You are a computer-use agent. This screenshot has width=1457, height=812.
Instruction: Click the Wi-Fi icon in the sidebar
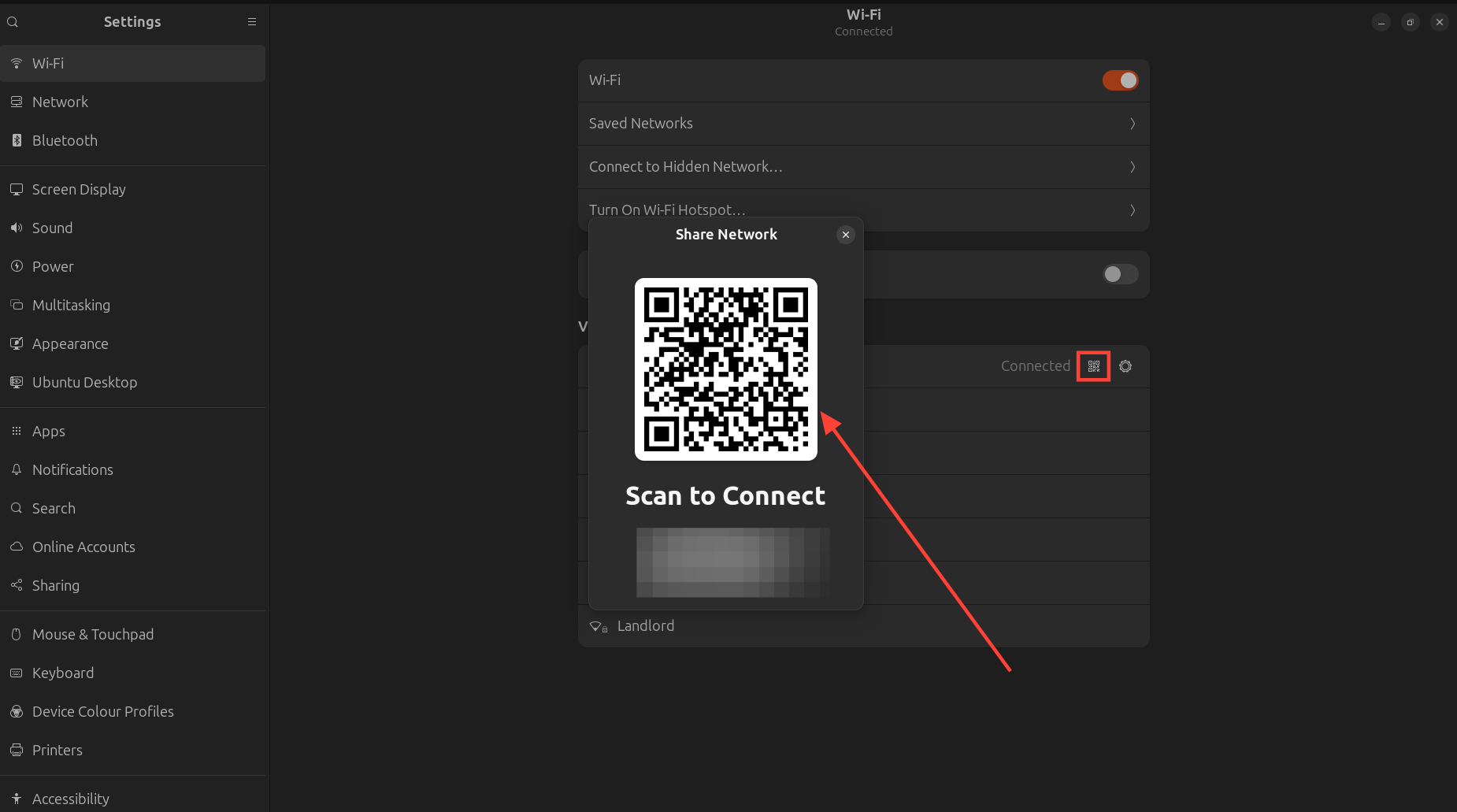click(x=17, y=63)
